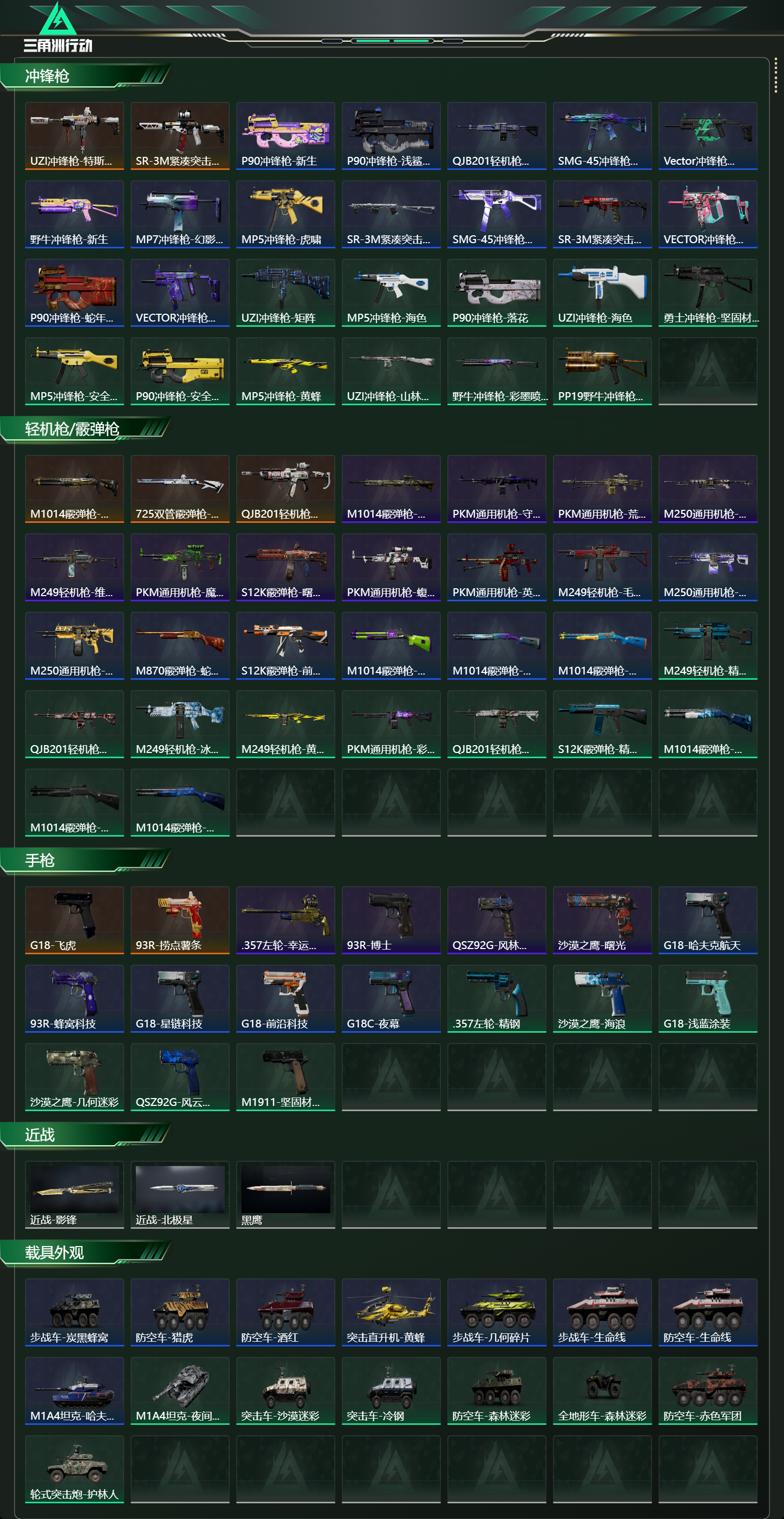Viewport: 784px width, 1519px height.
Task: Choose the 防空车-猎虎 vehicle skin
Action: (x=180, y=1312)
